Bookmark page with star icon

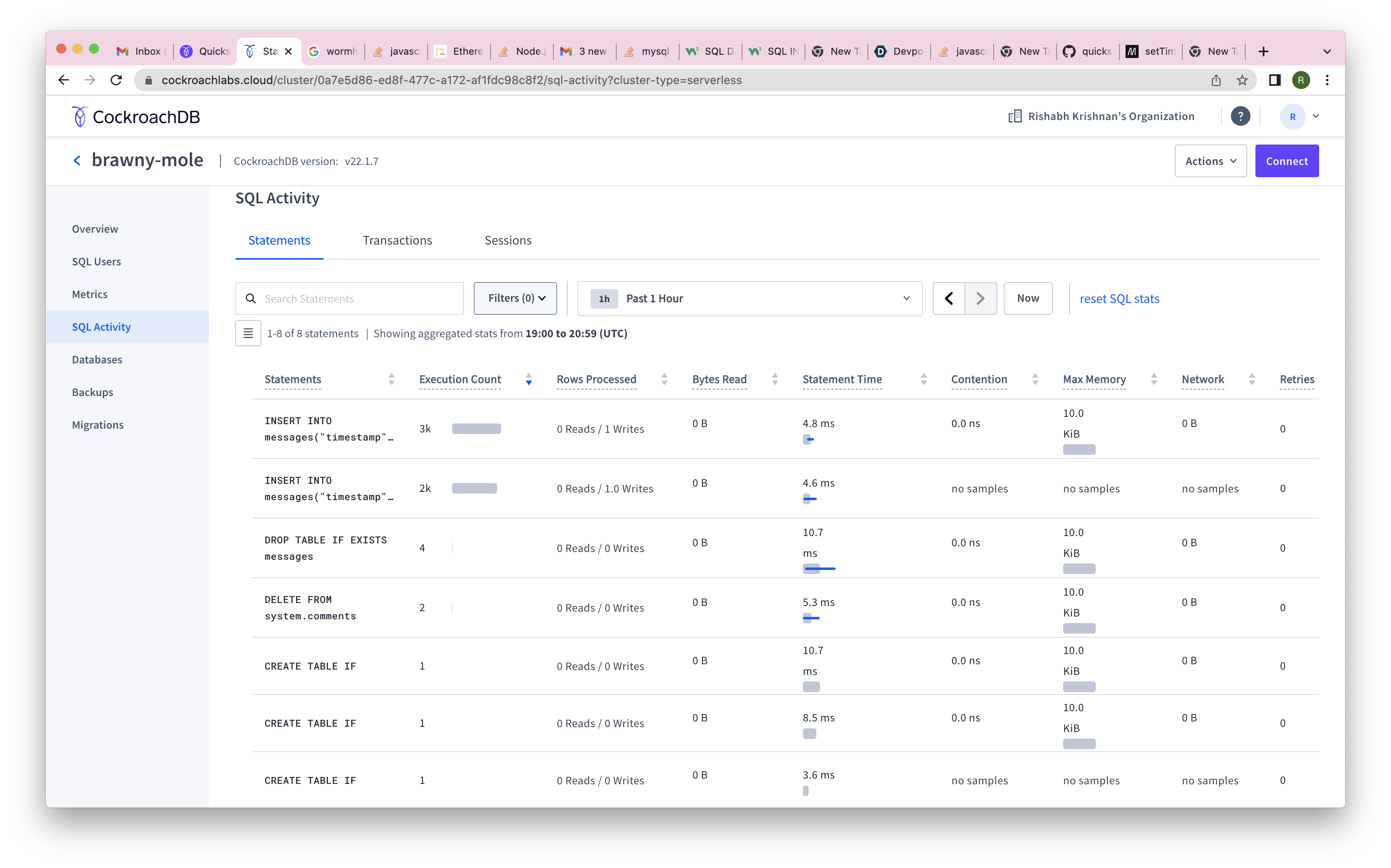coord(1242,80)
